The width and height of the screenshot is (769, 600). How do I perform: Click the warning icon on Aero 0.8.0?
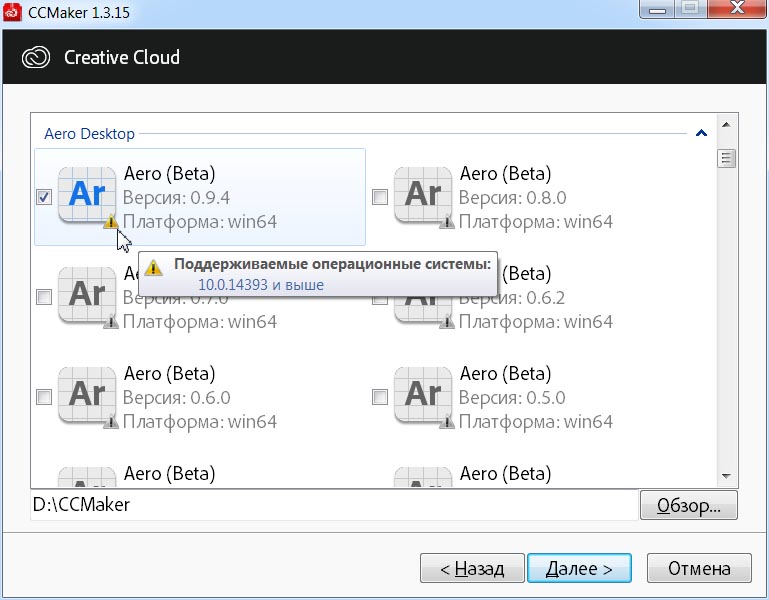(447, 222)
